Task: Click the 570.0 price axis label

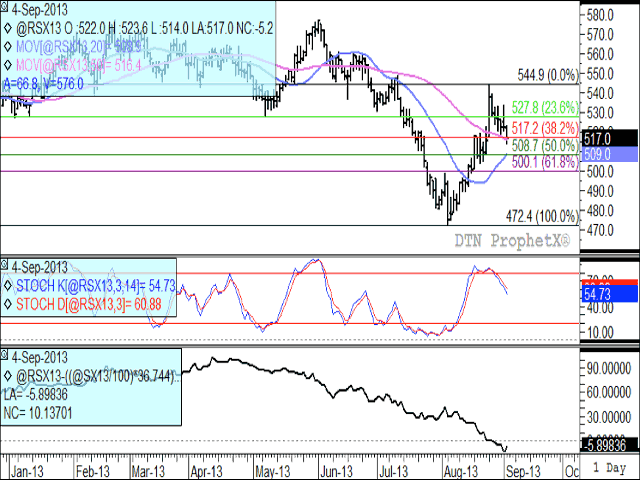Action: (x=600, y=35)
